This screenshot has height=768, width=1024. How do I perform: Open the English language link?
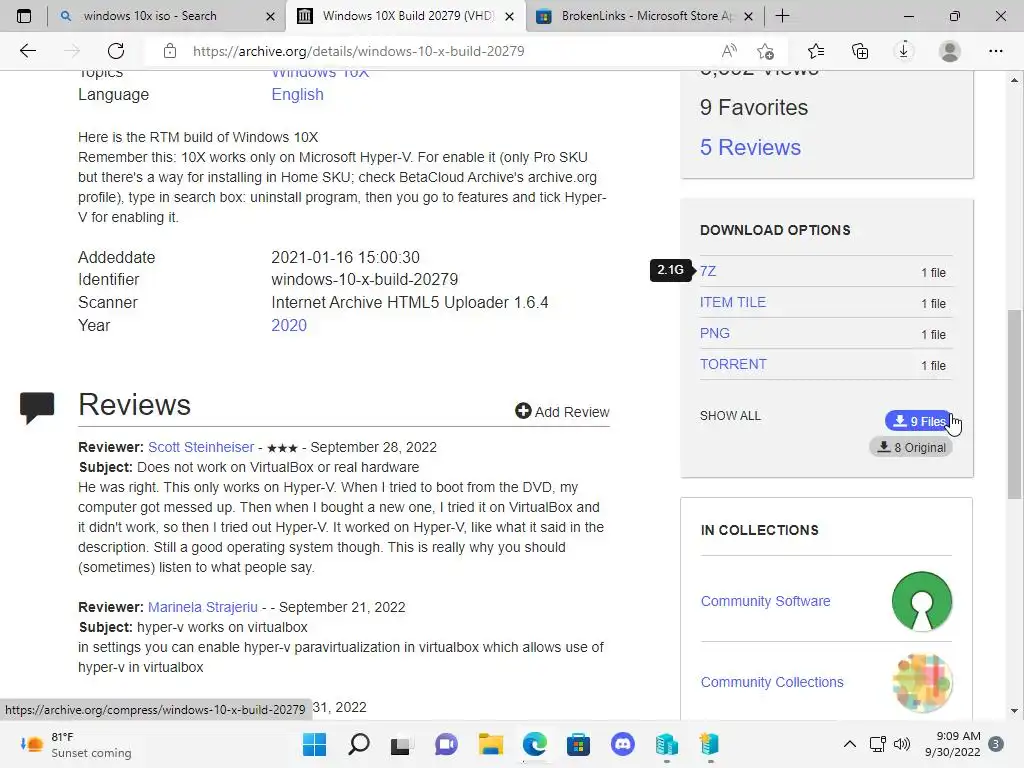tap(297, 95)
